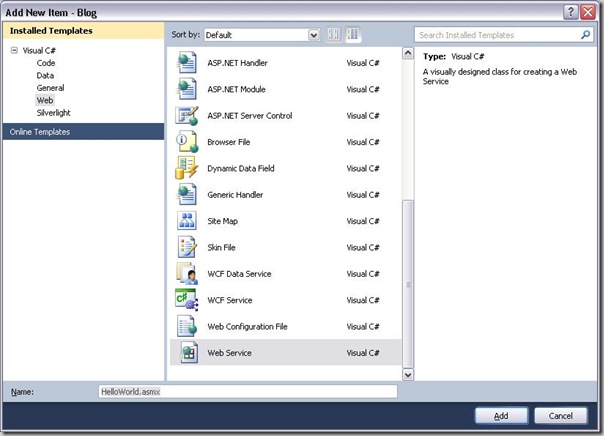Screen dimensions: 604x436
Task: Select the WCF Data Service icon
Action: point(187,273)
